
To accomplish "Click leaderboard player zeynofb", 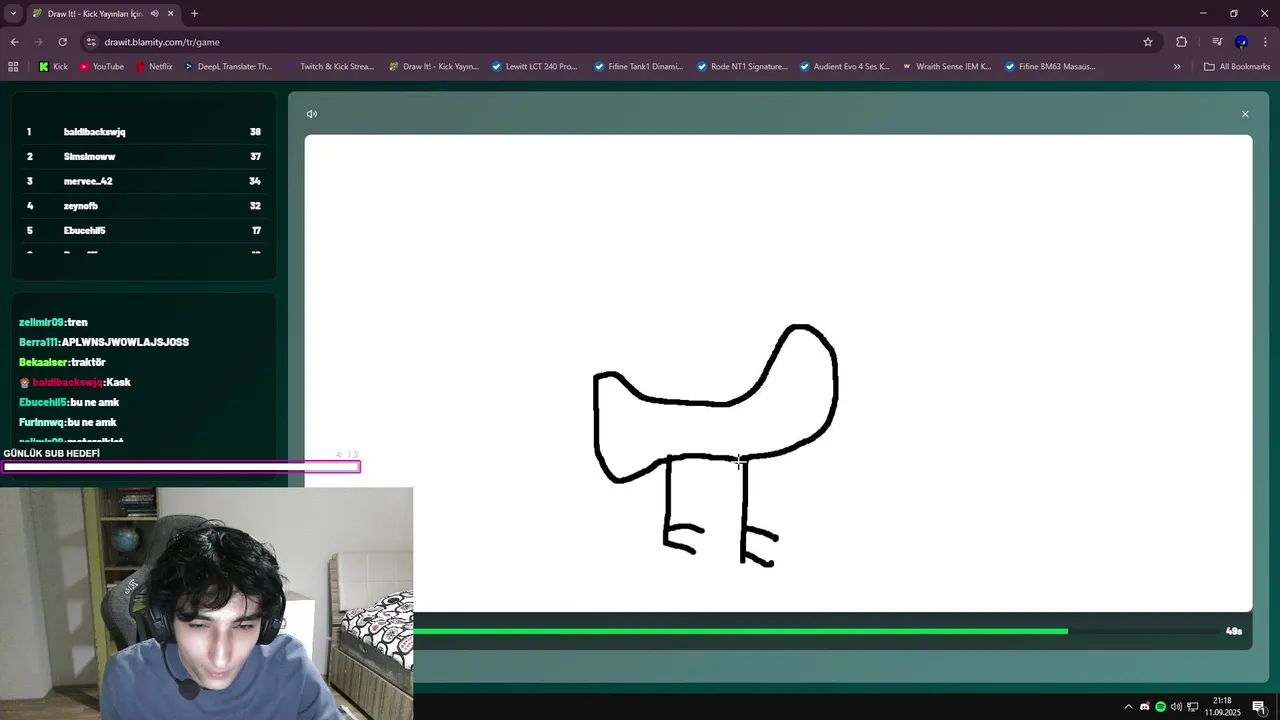I will 81,206.
